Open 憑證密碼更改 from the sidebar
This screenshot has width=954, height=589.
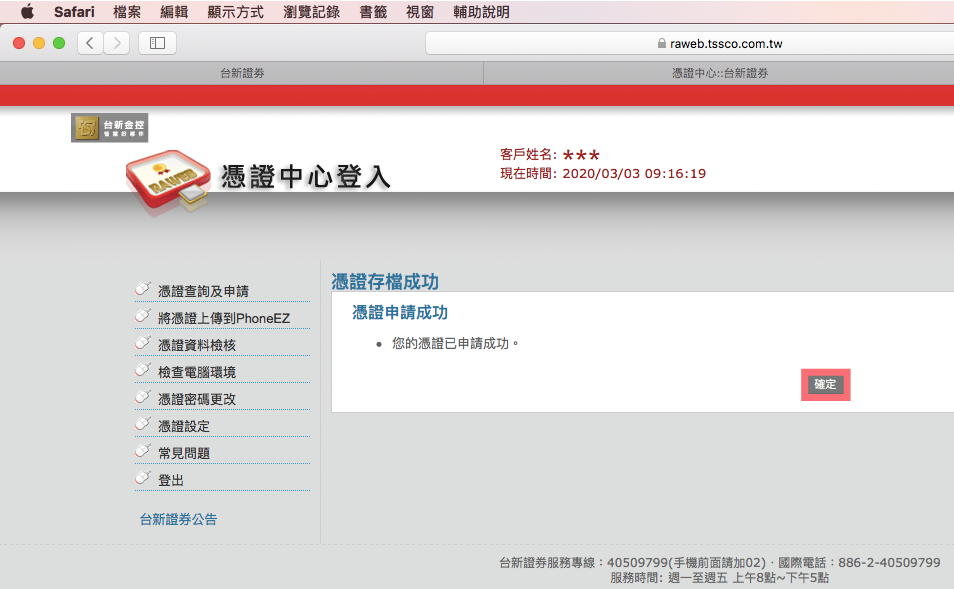point(197,399)
